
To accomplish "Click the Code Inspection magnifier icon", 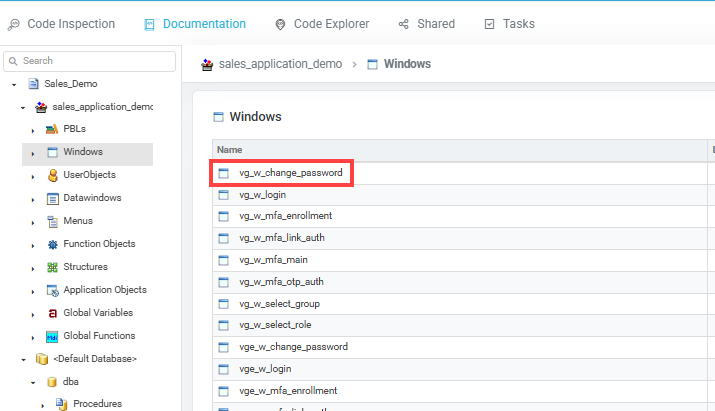I will click(14, 25).
